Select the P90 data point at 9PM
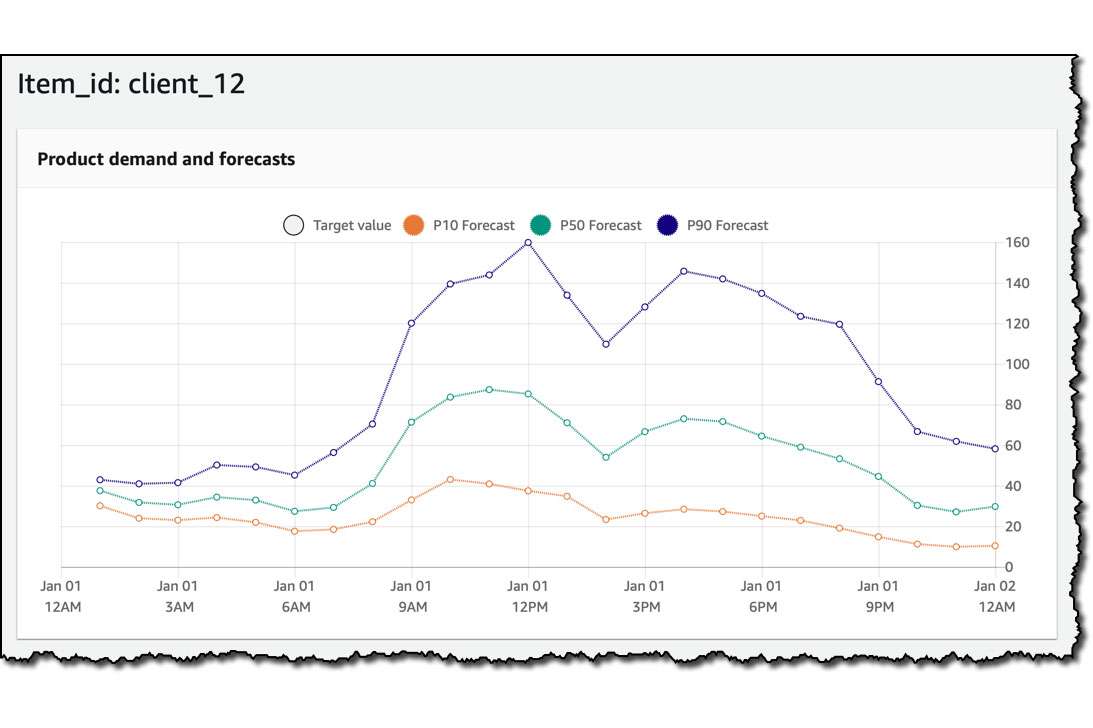 (878, 381)
